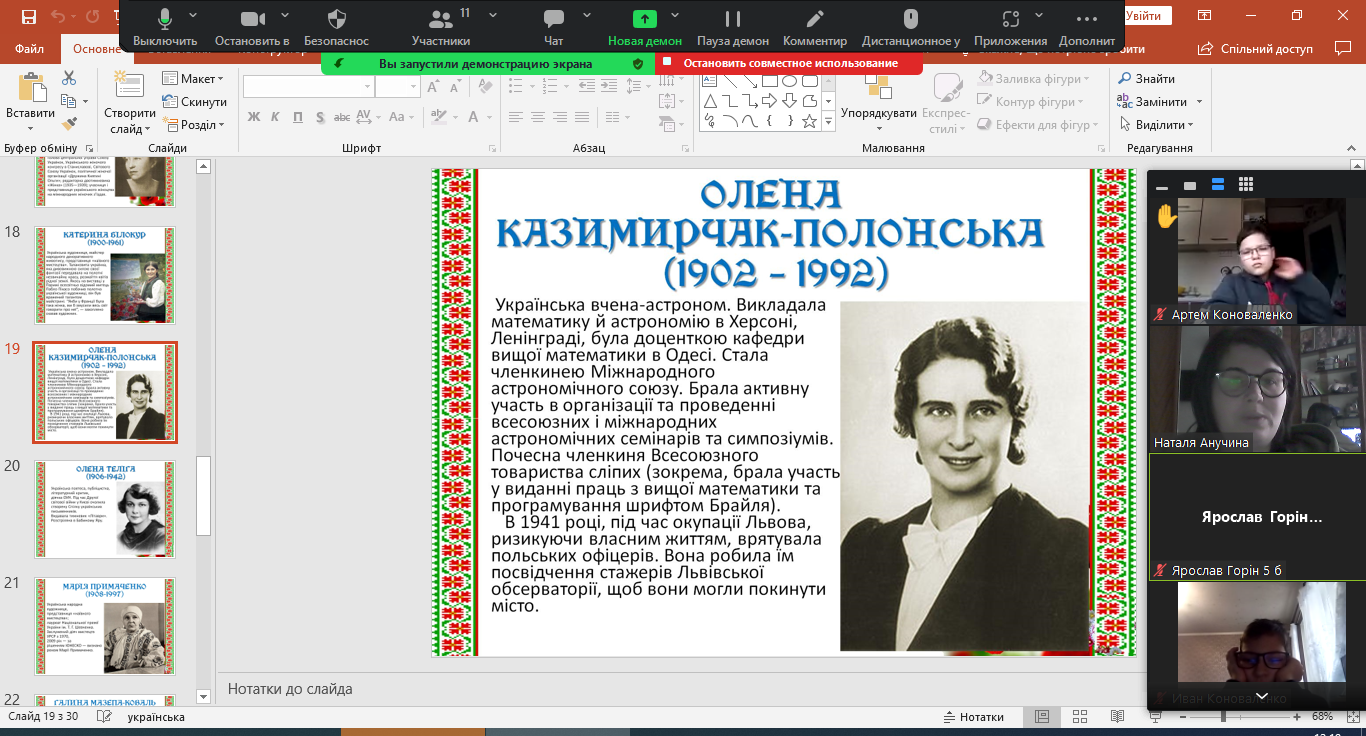Click Вставити paste button
Screen dimensions: 1366x736
click(31, 103)
